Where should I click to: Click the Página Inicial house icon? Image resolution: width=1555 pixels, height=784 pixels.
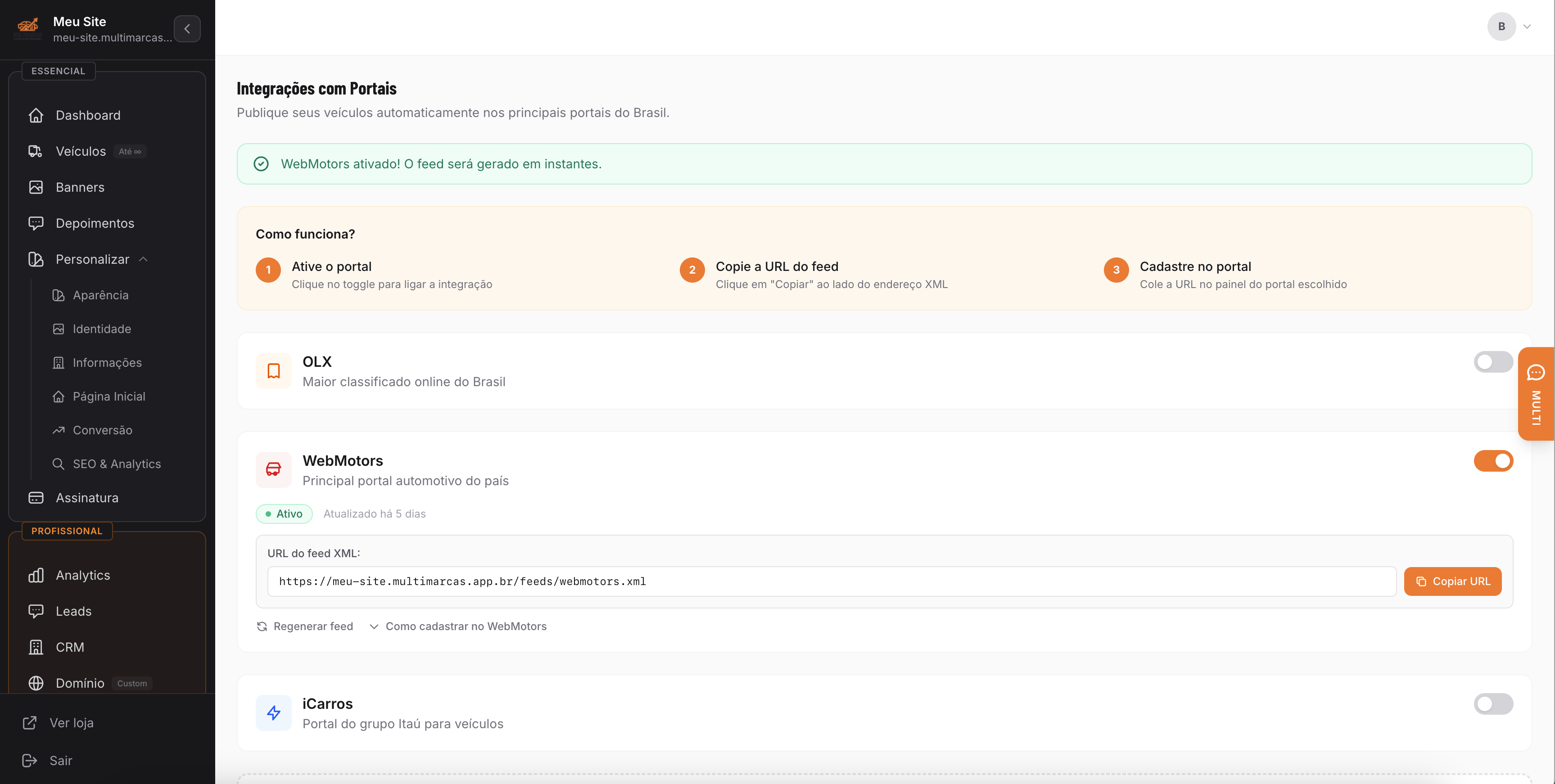(59, 397)
